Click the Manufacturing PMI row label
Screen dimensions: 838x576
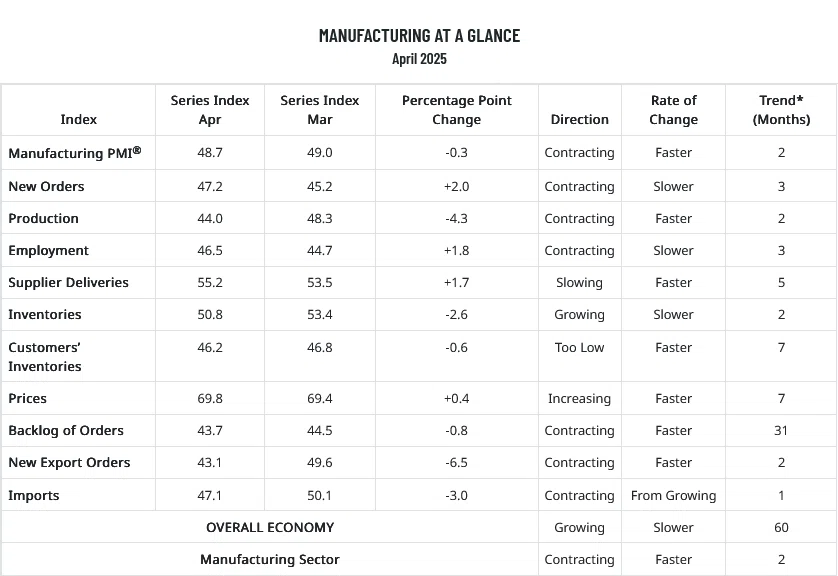(75, 153)
